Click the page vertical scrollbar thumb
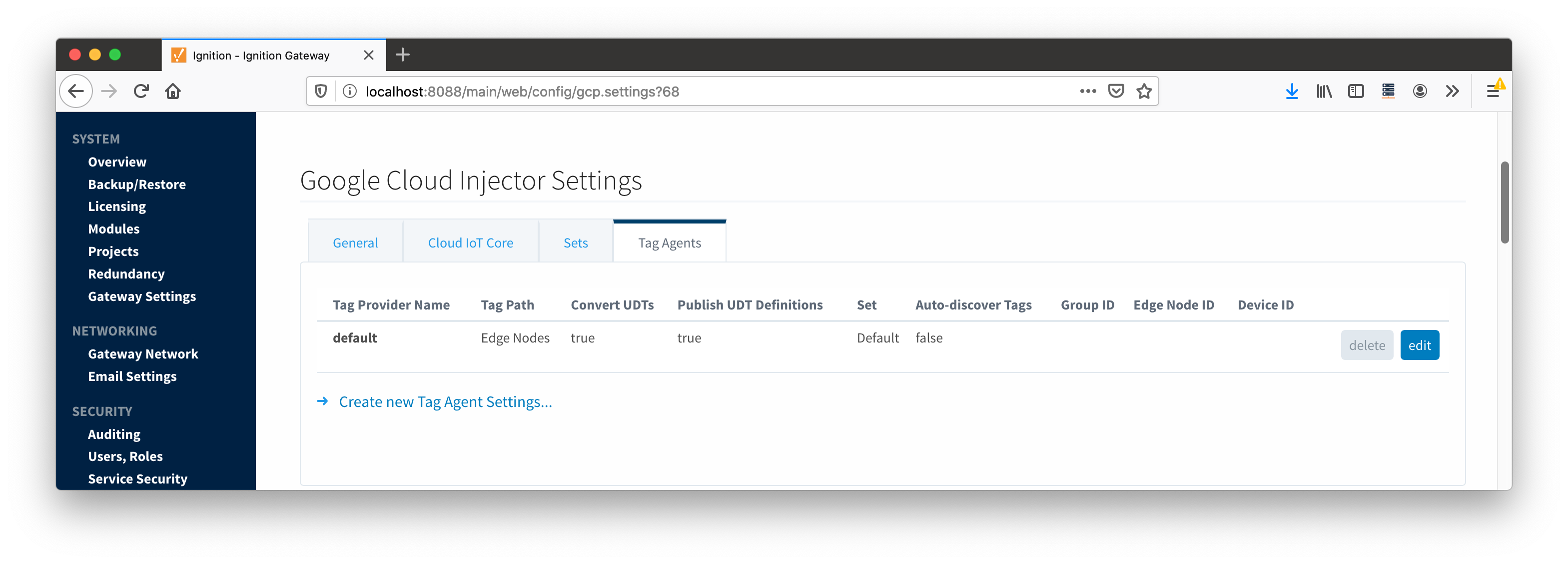The width and height of the screenshot is (1568, 564). (1505, 202)
